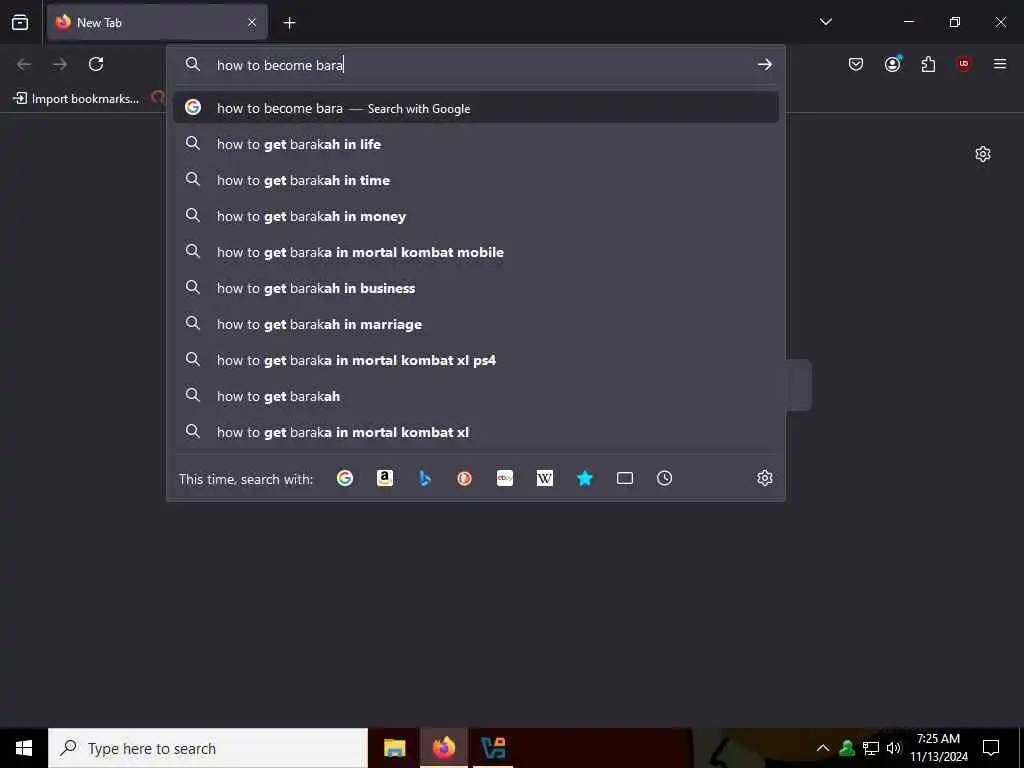
Task: Close the New Tab tab
Action: (x=252, y=22)
